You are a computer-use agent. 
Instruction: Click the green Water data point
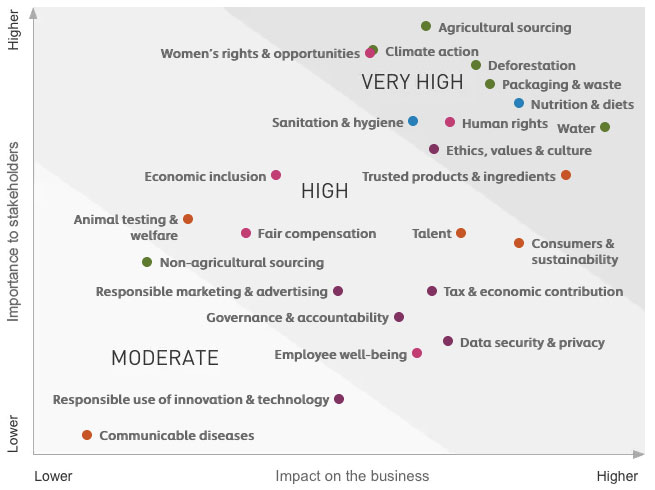tap(605, 127)
